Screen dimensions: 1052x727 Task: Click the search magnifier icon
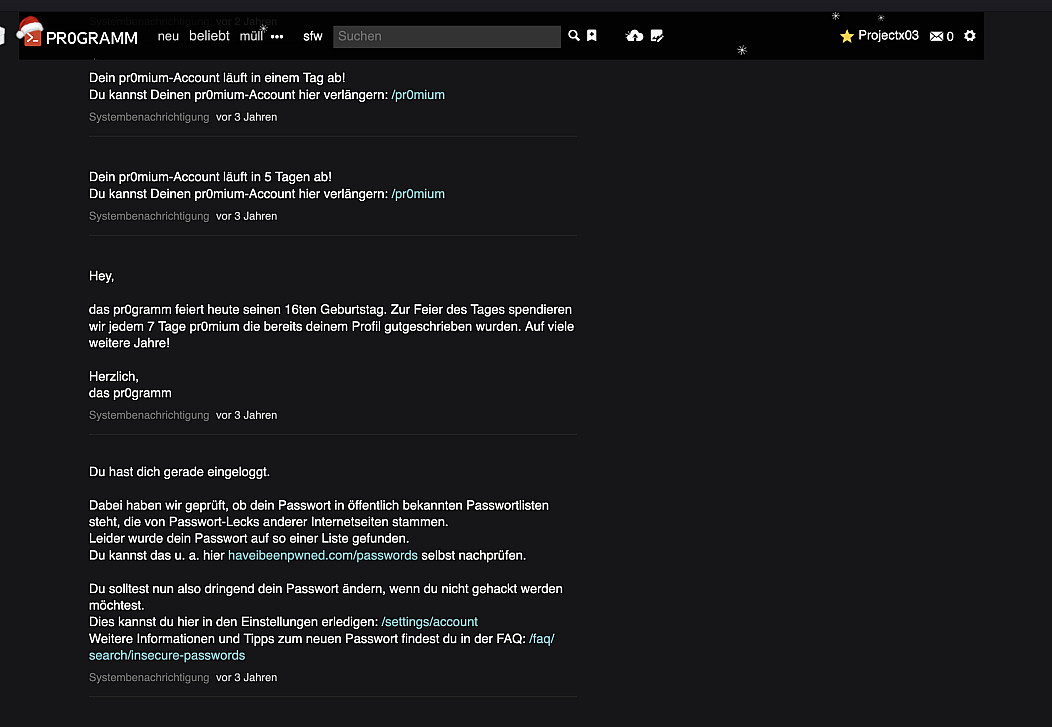tap(574, 36)
